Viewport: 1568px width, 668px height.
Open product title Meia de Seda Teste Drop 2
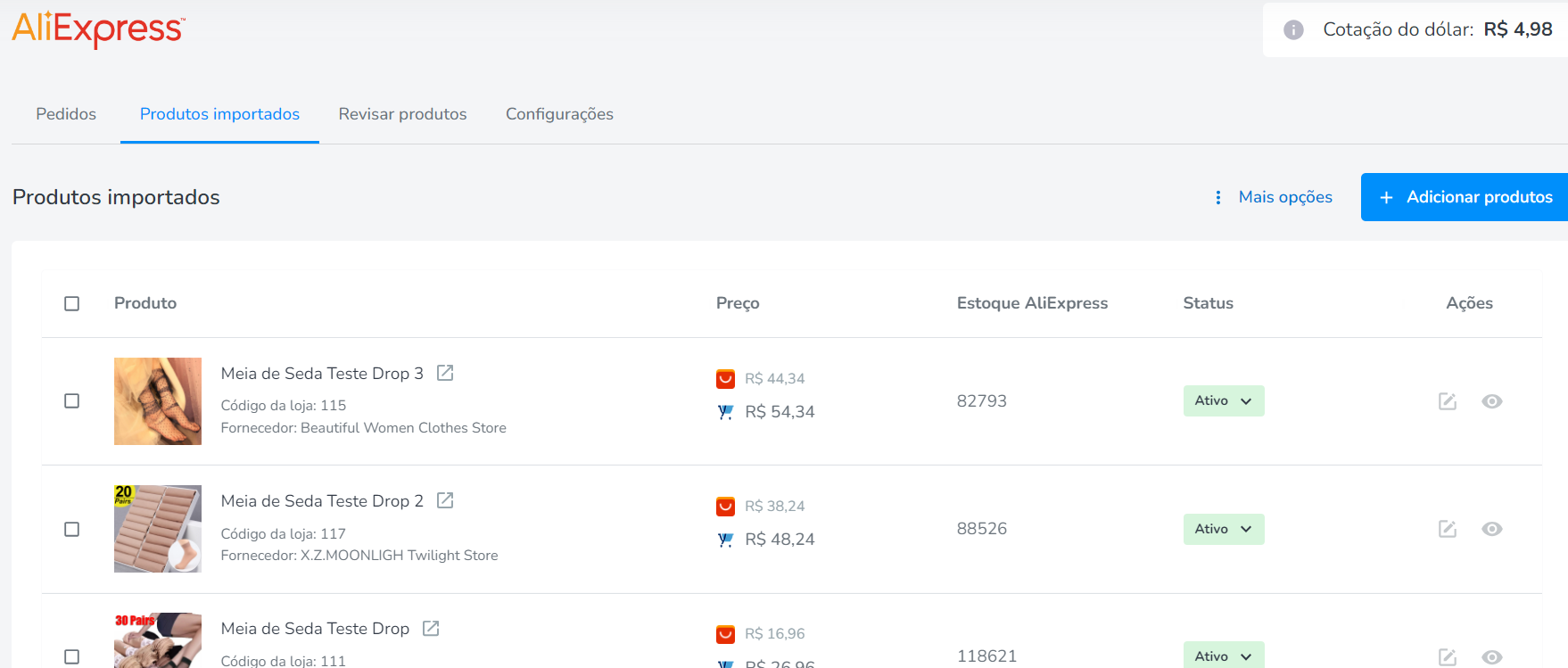pos(322,501)
